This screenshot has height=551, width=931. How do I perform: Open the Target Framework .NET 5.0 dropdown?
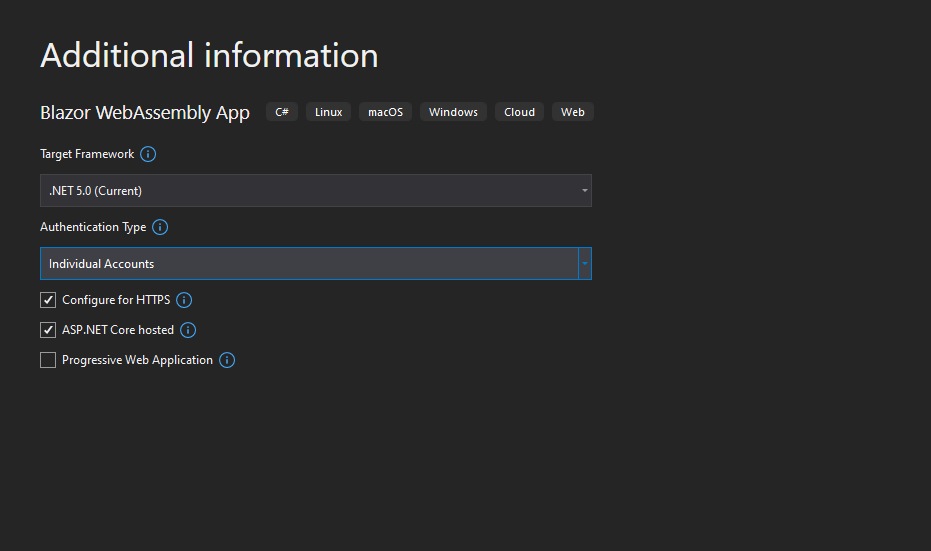point(316,191)
